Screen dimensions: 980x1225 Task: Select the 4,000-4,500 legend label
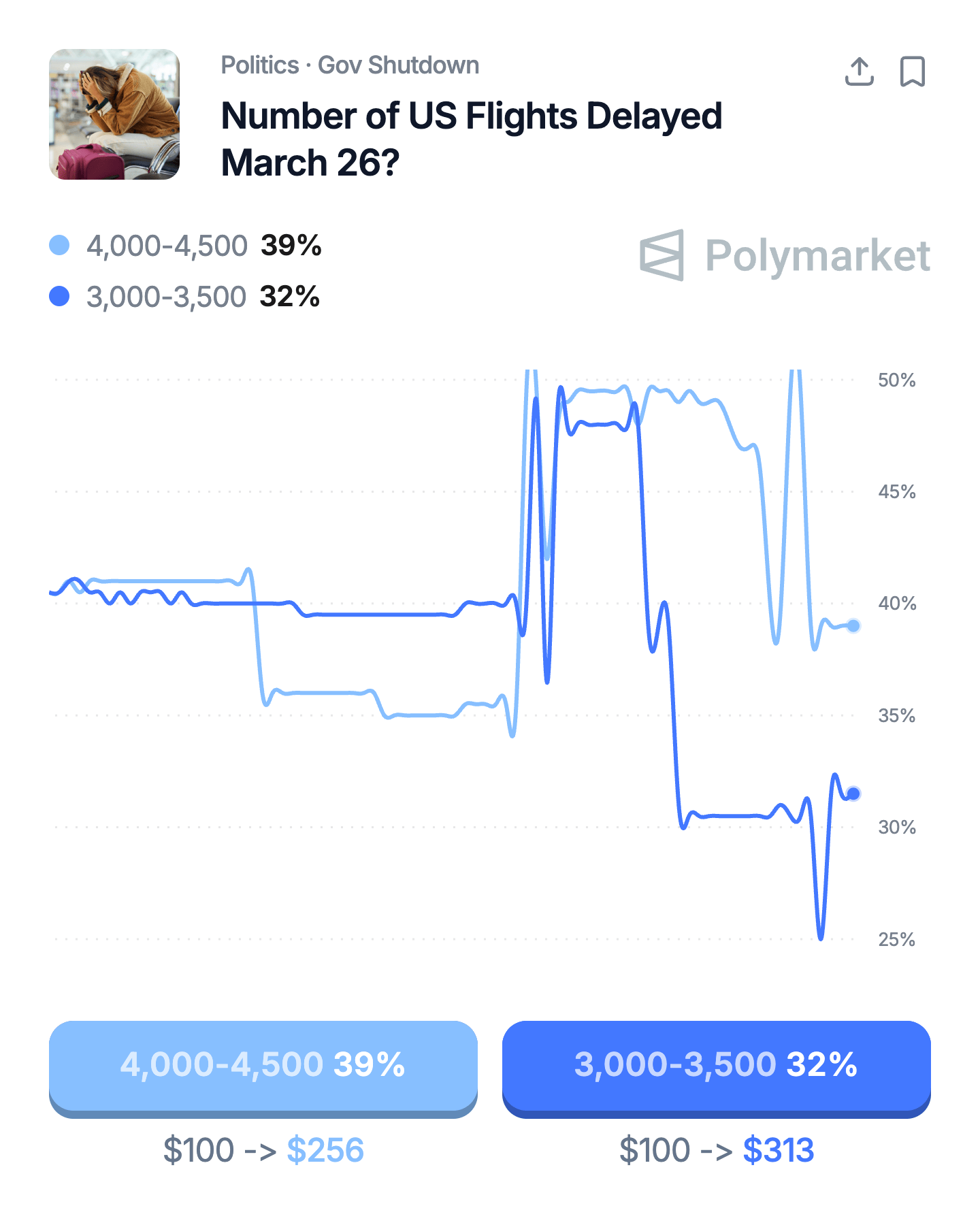tap(167, 246)
